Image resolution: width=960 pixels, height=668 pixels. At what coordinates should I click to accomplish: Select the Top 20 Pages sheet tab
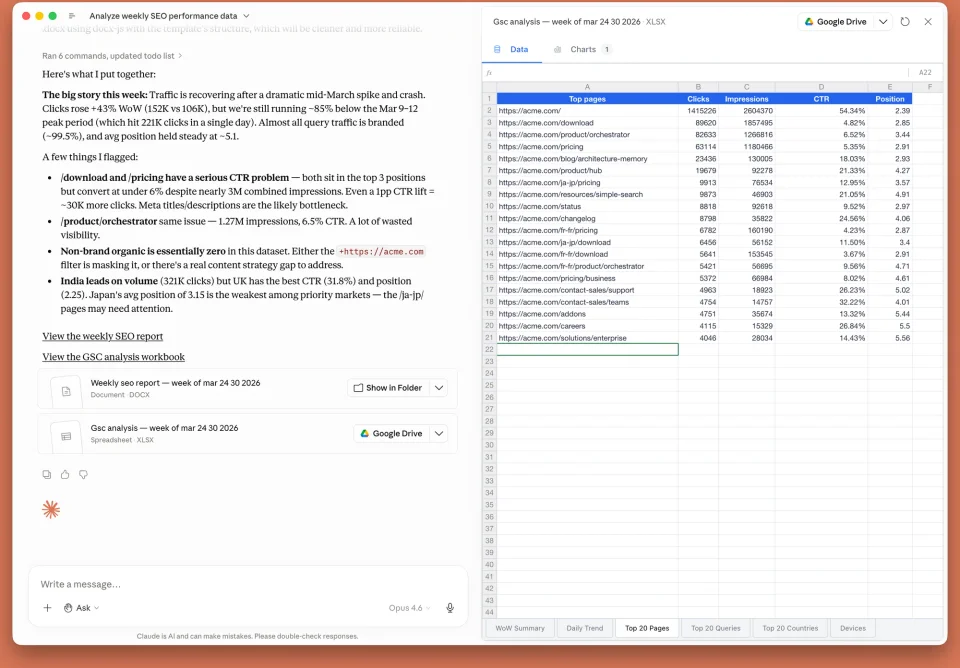coord(647,628)
